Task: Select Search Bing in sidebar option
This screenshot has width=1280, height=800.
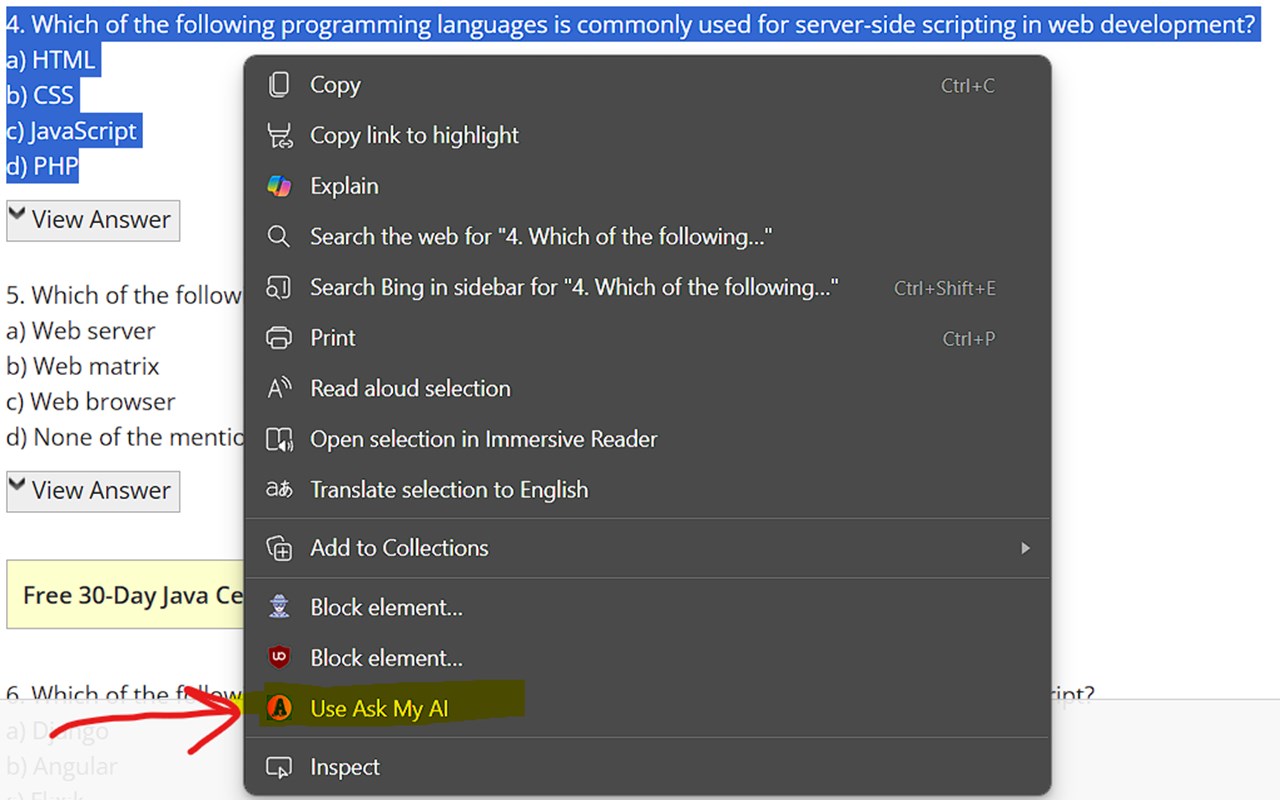Action: (573, 287)
